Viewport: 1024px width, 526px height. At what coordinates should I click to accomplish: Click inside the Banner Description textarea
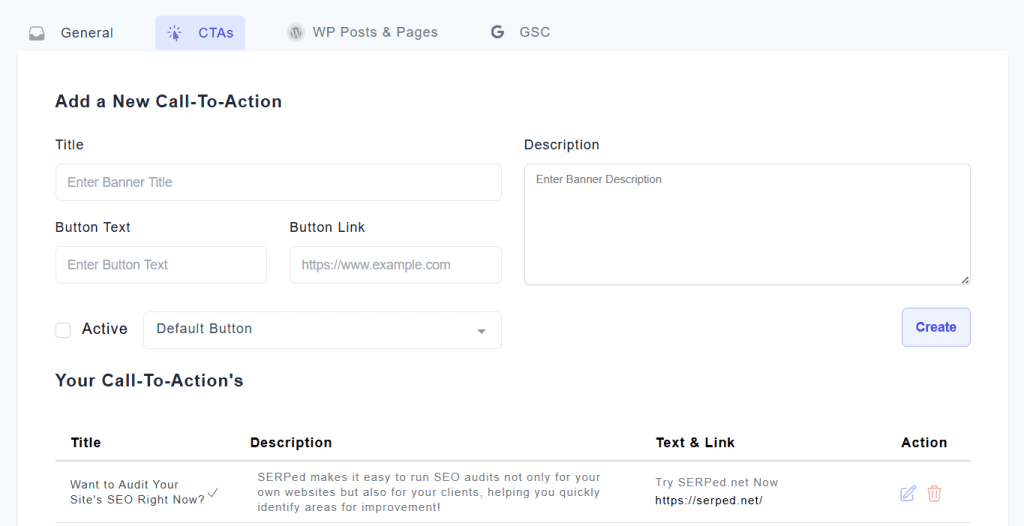click(x=746, y=224)
